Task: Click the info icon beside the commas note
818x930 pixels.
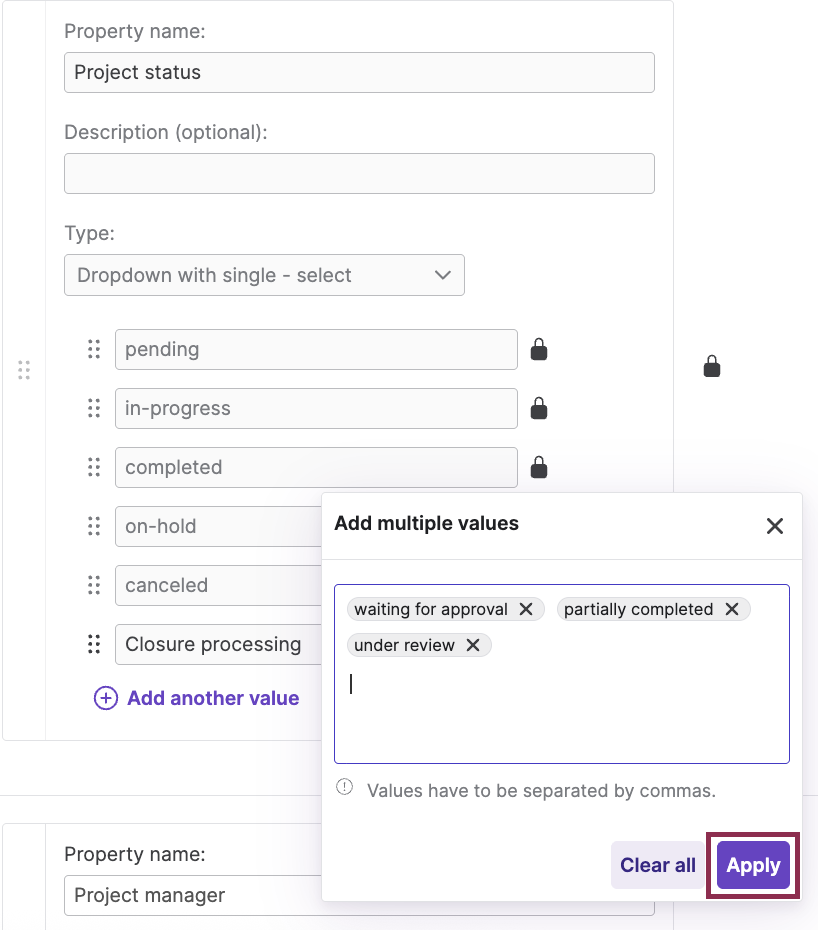Action: click(x=344, y=786)
